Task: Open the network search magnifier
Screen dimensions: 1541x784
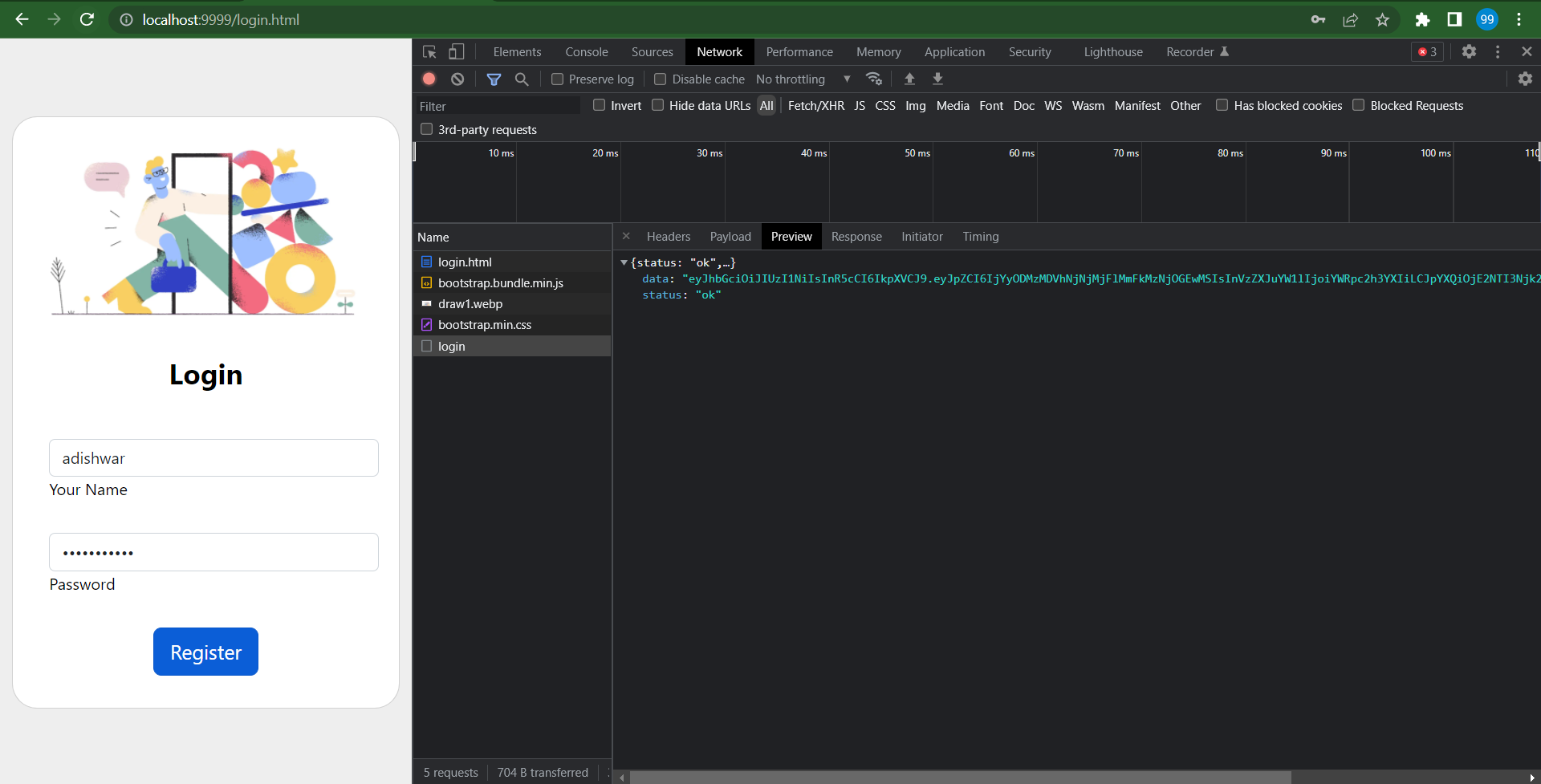Action: (522, 79)
